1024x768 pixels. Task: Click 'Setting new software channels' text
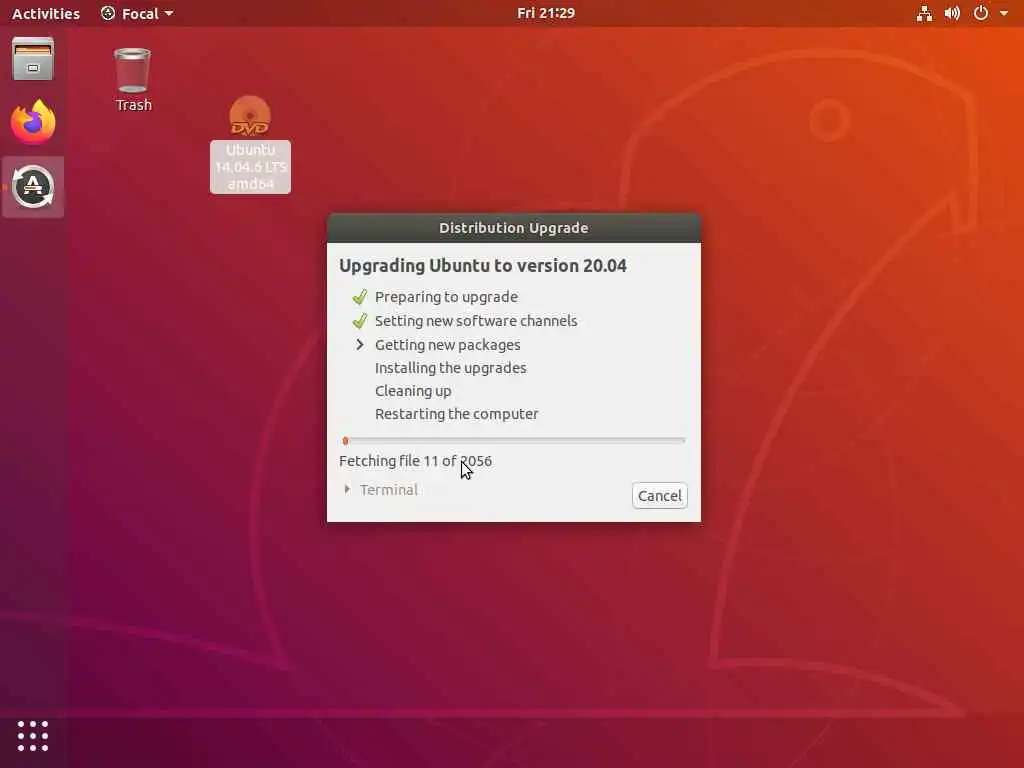(476, 321)
